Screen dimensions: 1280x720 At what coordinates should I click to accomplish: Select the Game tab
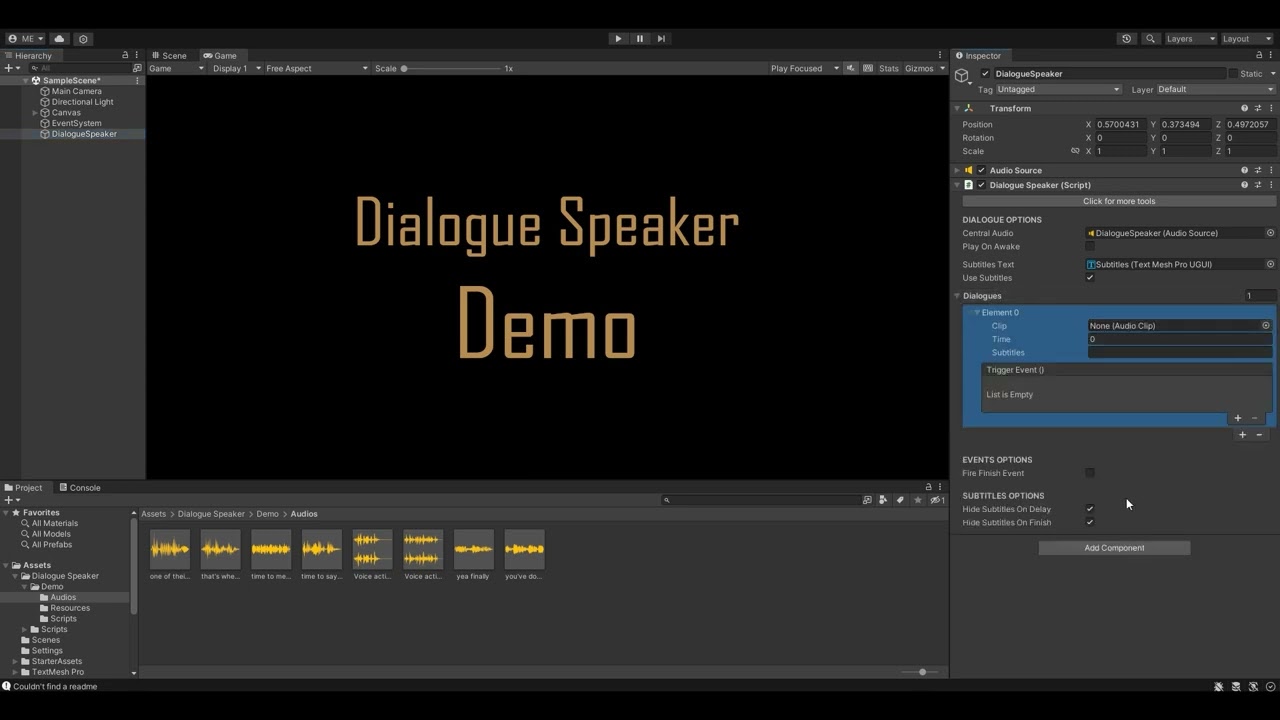(x=220, y=56)
